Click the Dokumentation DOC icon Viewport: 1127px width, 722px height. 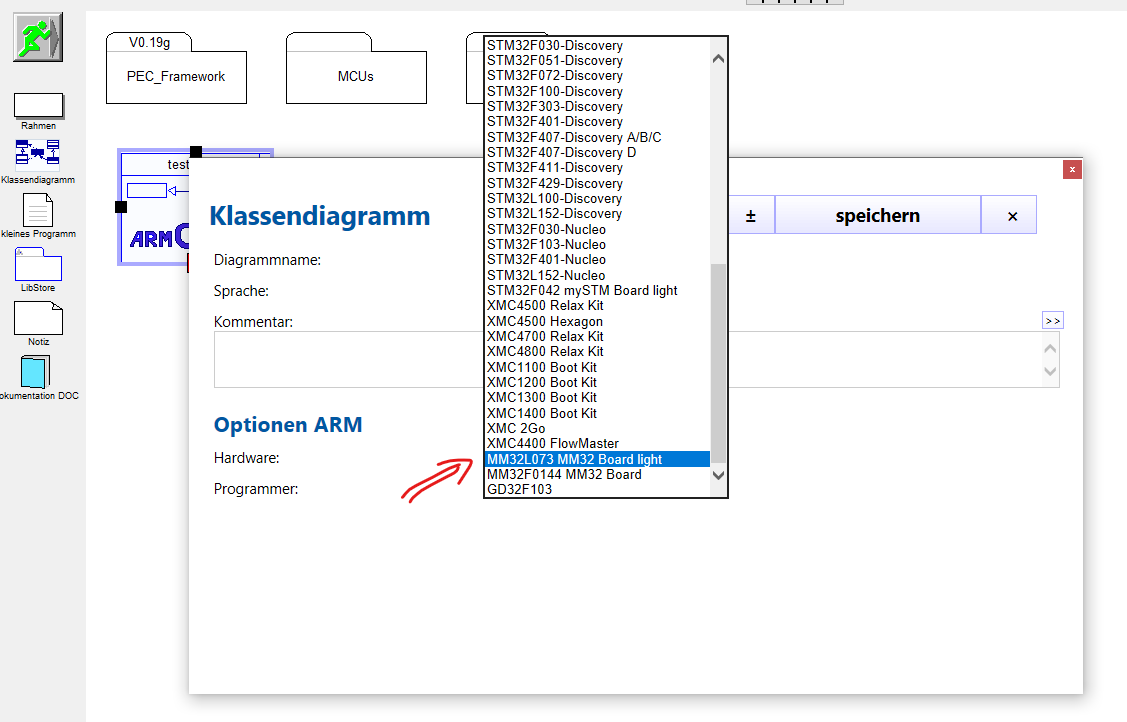tap(35, 371)
